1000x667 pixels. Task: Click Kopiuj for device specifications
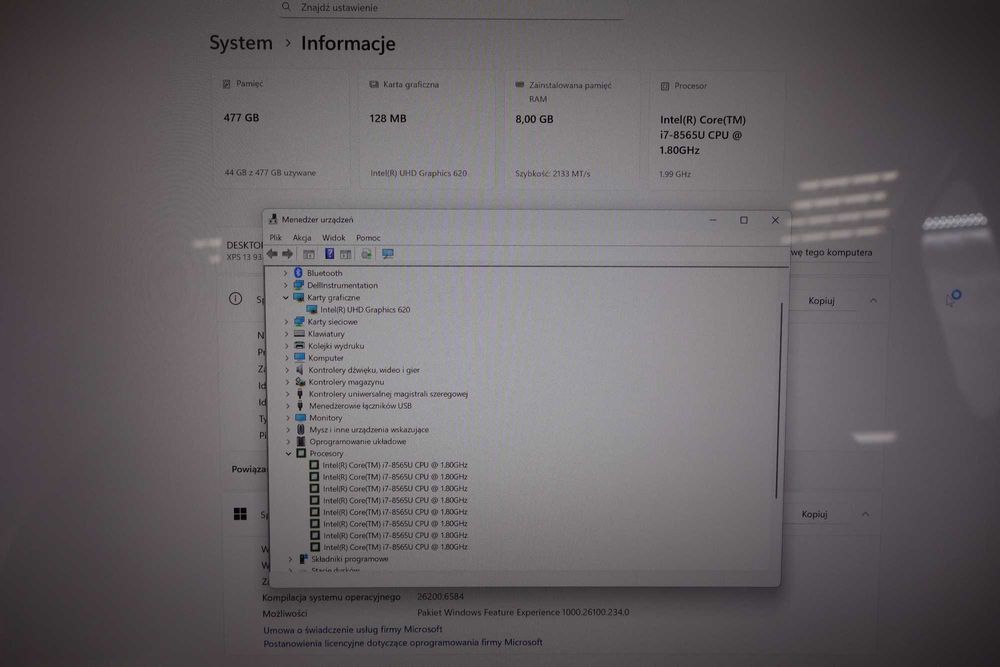click(821, 300)
